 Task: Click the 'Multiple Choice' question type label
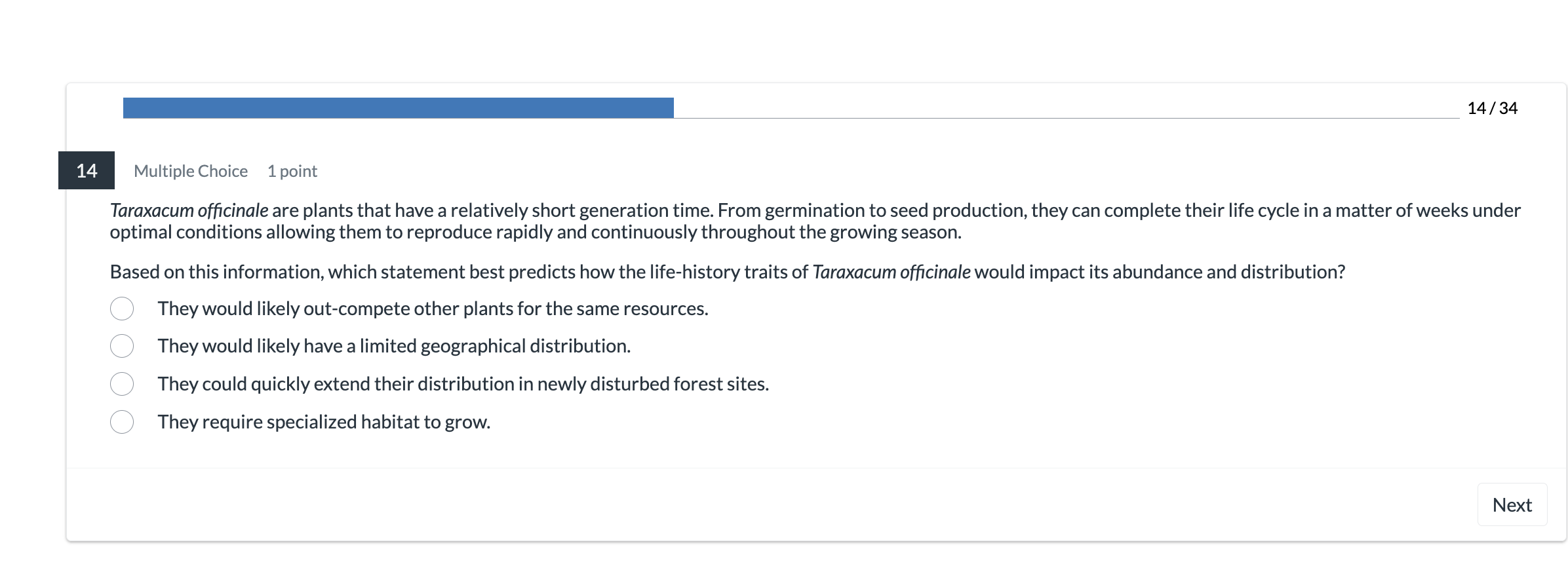[x=191, y=171]
